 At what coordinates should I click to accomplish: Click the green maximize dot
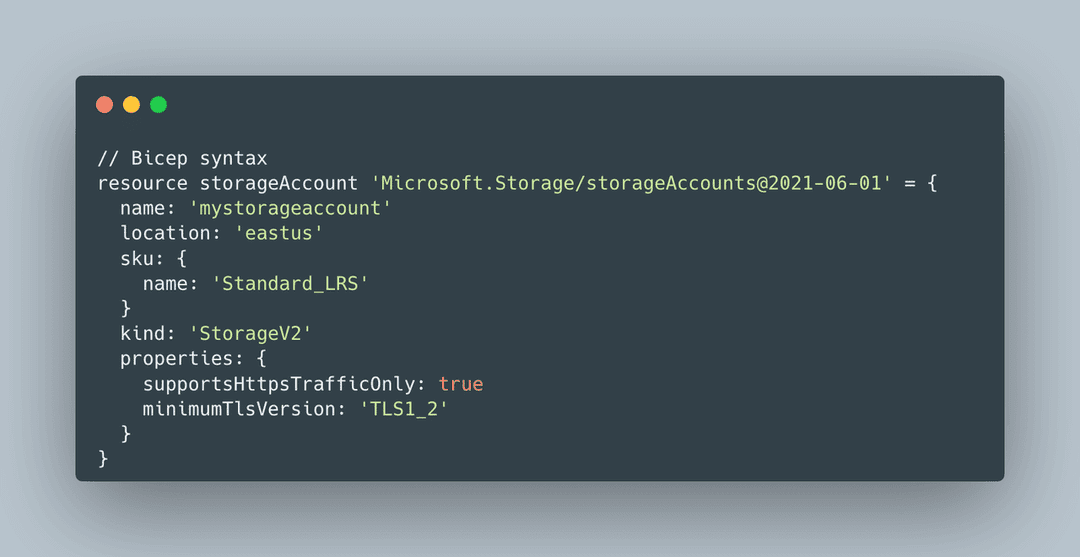click(x=158, y=104)
